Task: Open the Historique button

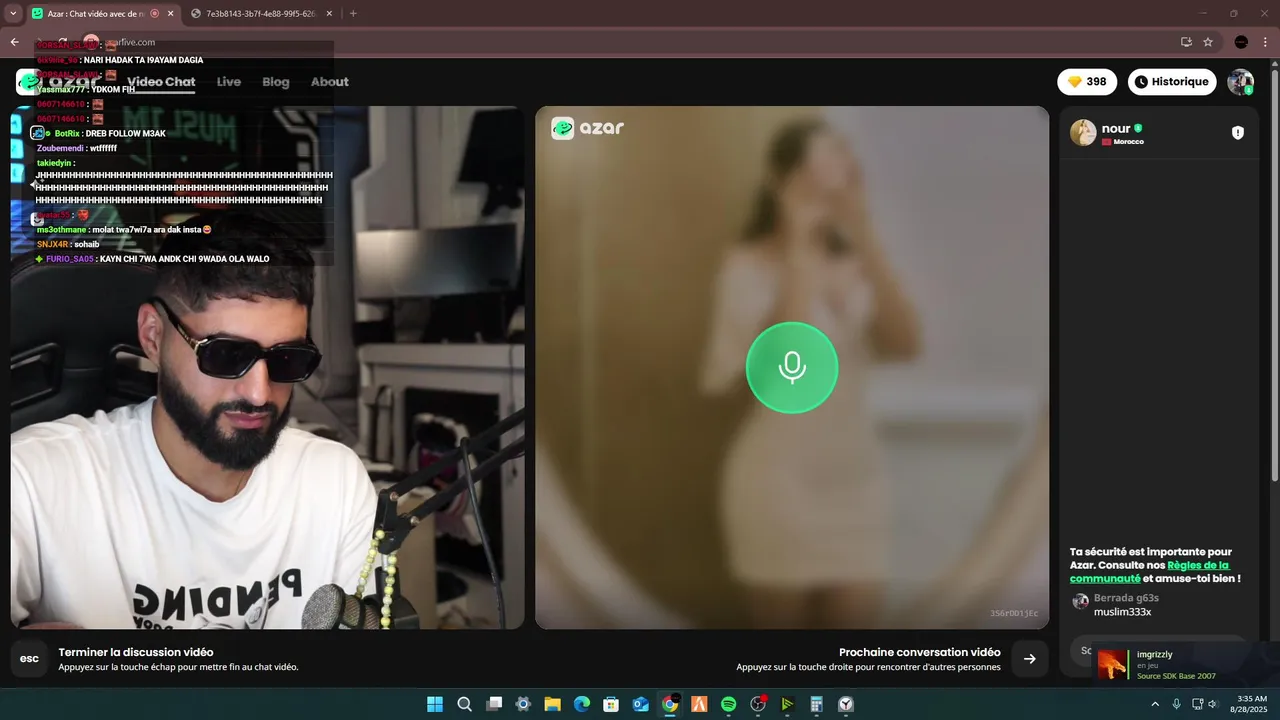Action: point(1172,82)
